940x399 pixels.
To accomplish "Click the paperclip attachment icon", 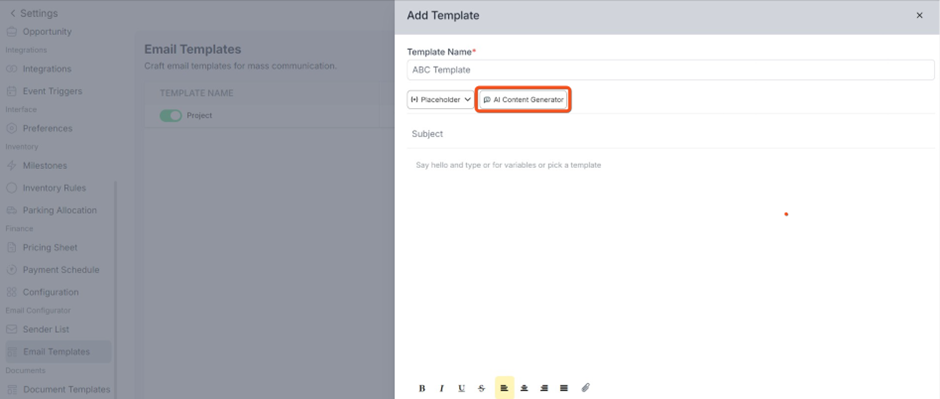I will [586, 388].
